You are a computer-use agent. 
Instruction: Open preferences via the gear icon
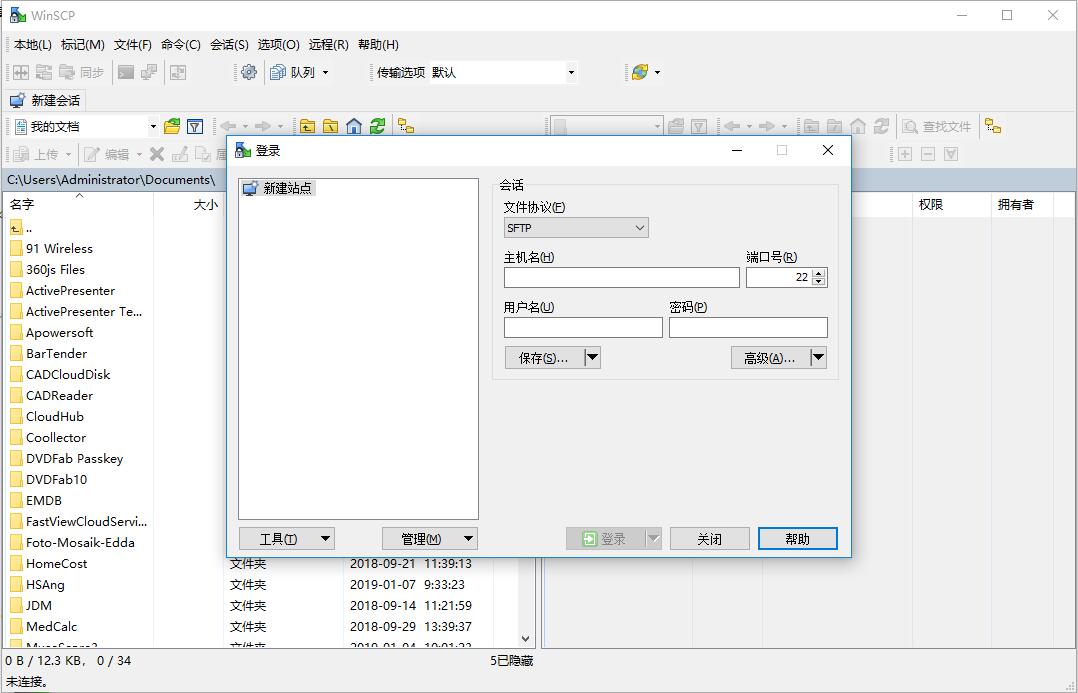(249, 72)
